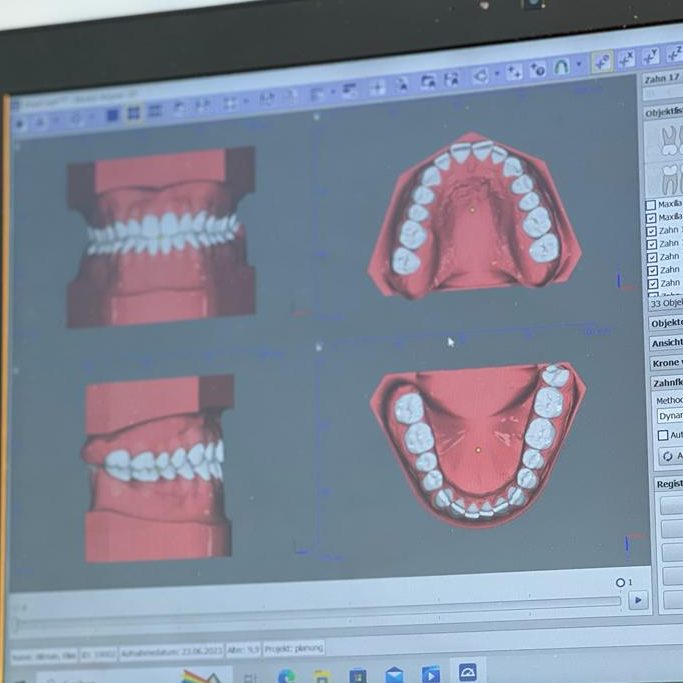Expand the Objekte panel header
This screenshot has width=683, height=683.
click(x=666, y=323)
